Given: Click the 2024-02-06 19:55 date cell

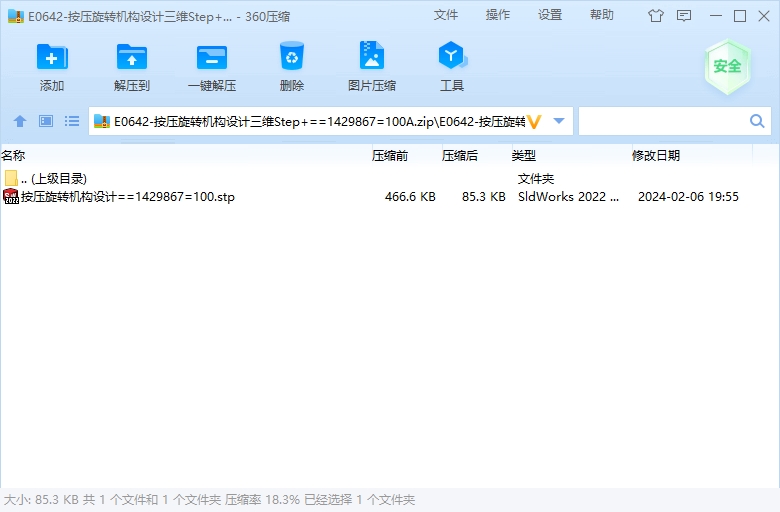Looking at the screenshot, I should click(688, 197).
